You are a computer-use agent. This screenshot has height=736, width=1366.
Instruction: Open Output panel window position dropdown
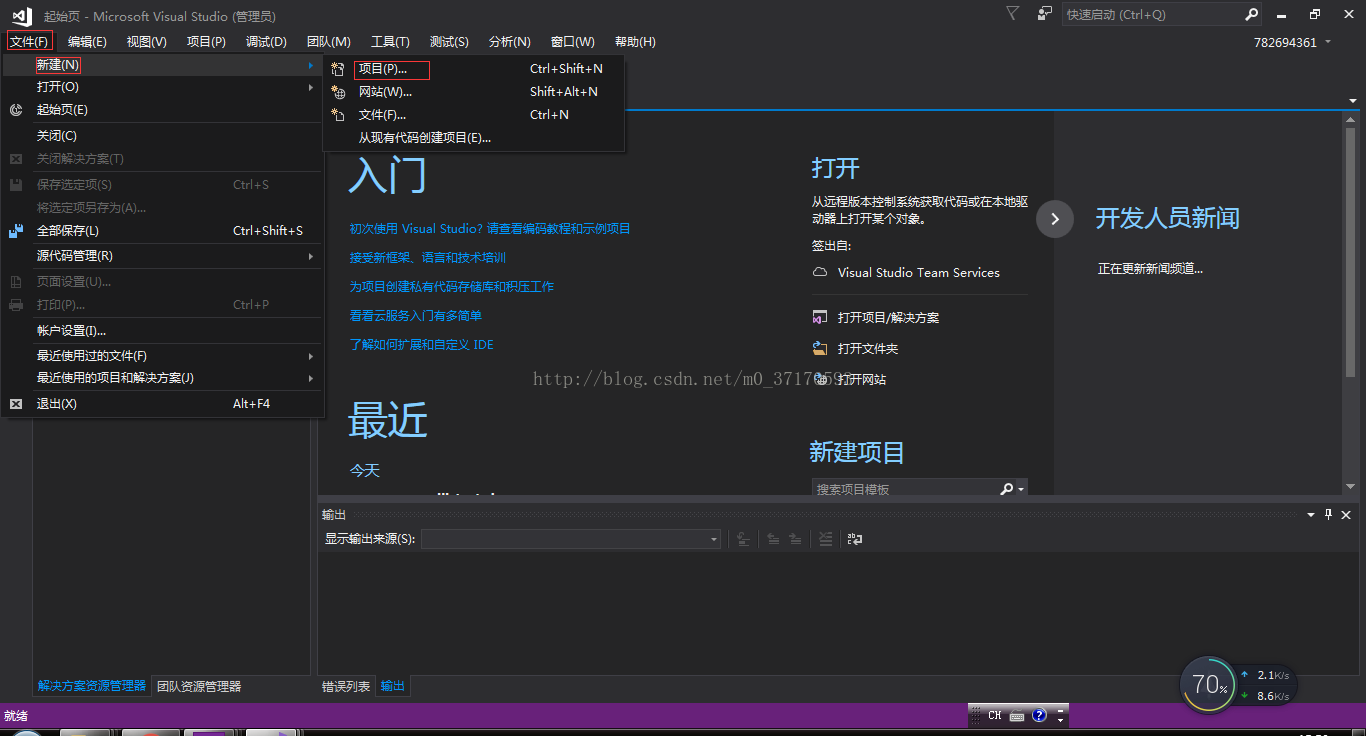(x=1311, y=514)
